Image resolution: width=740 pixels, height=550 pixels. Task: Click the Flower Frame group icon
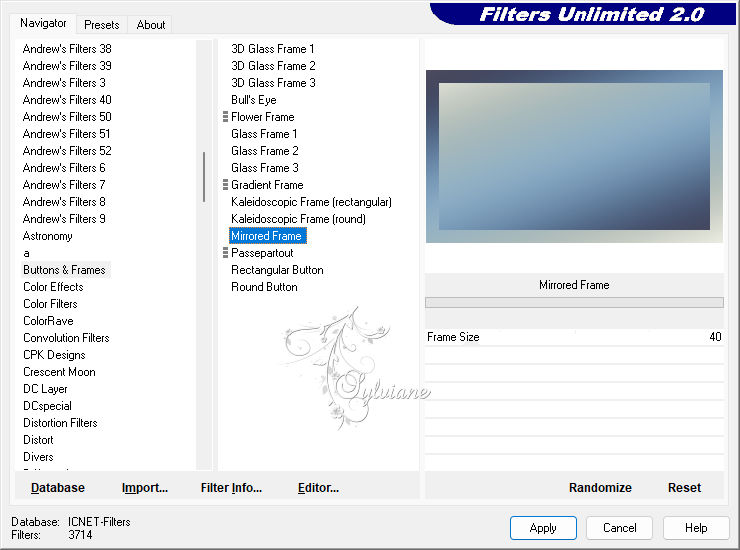225,117
